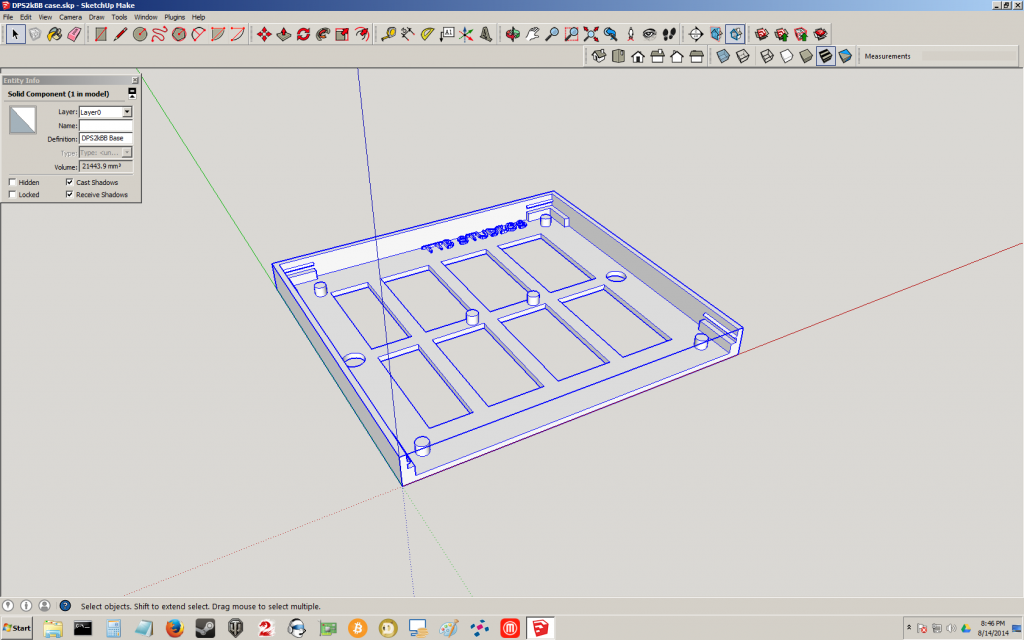Collapse Entity Info details arrow
The height and width of the screenshot is (640, 1024).
(132, 93)
